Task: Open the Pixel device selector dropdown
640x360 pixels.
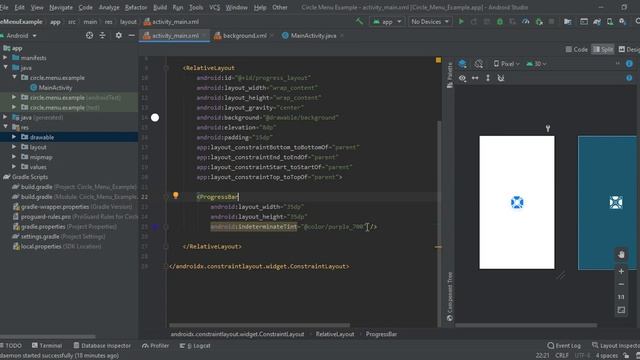Action: [507, 64]
